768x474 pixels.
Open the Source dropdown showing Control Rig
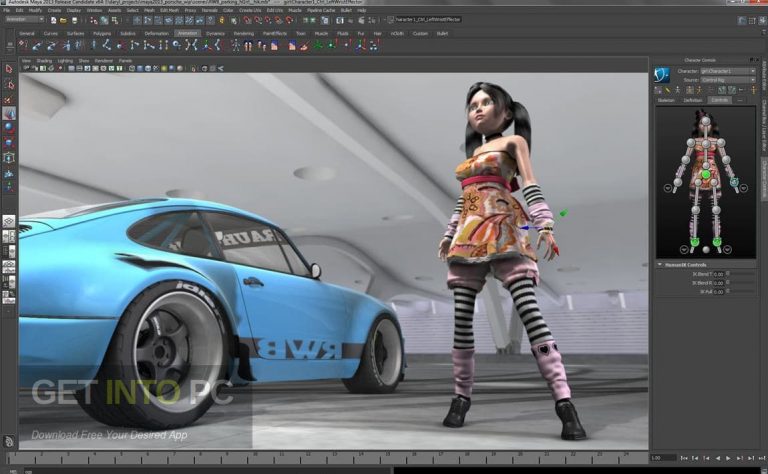(x=728, y=80)
